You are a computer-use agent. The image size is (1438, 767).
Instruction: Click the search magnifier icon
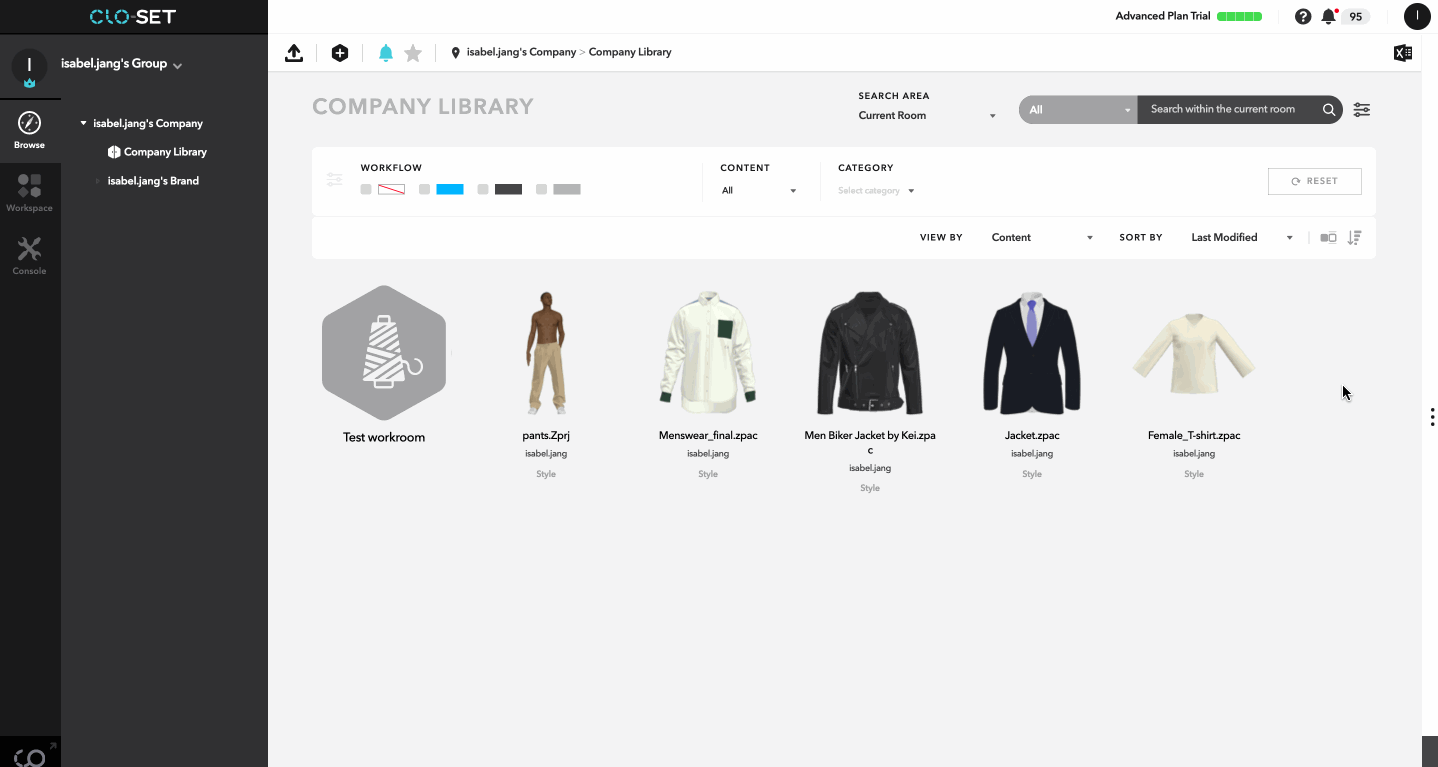(x=1329, y=109)
